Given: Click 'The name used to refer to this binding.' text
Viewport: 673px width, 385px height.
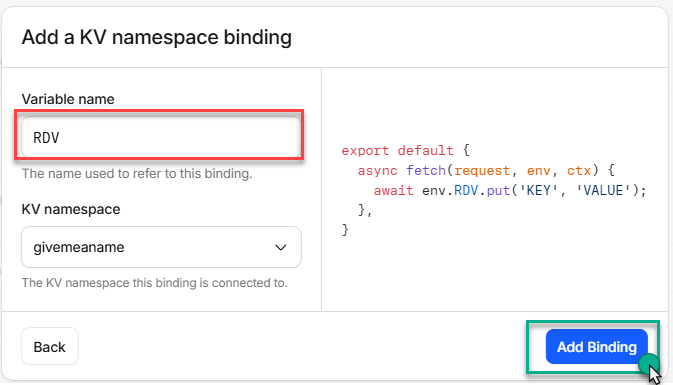Looking at the screenshot, I should tap(137, 173).
